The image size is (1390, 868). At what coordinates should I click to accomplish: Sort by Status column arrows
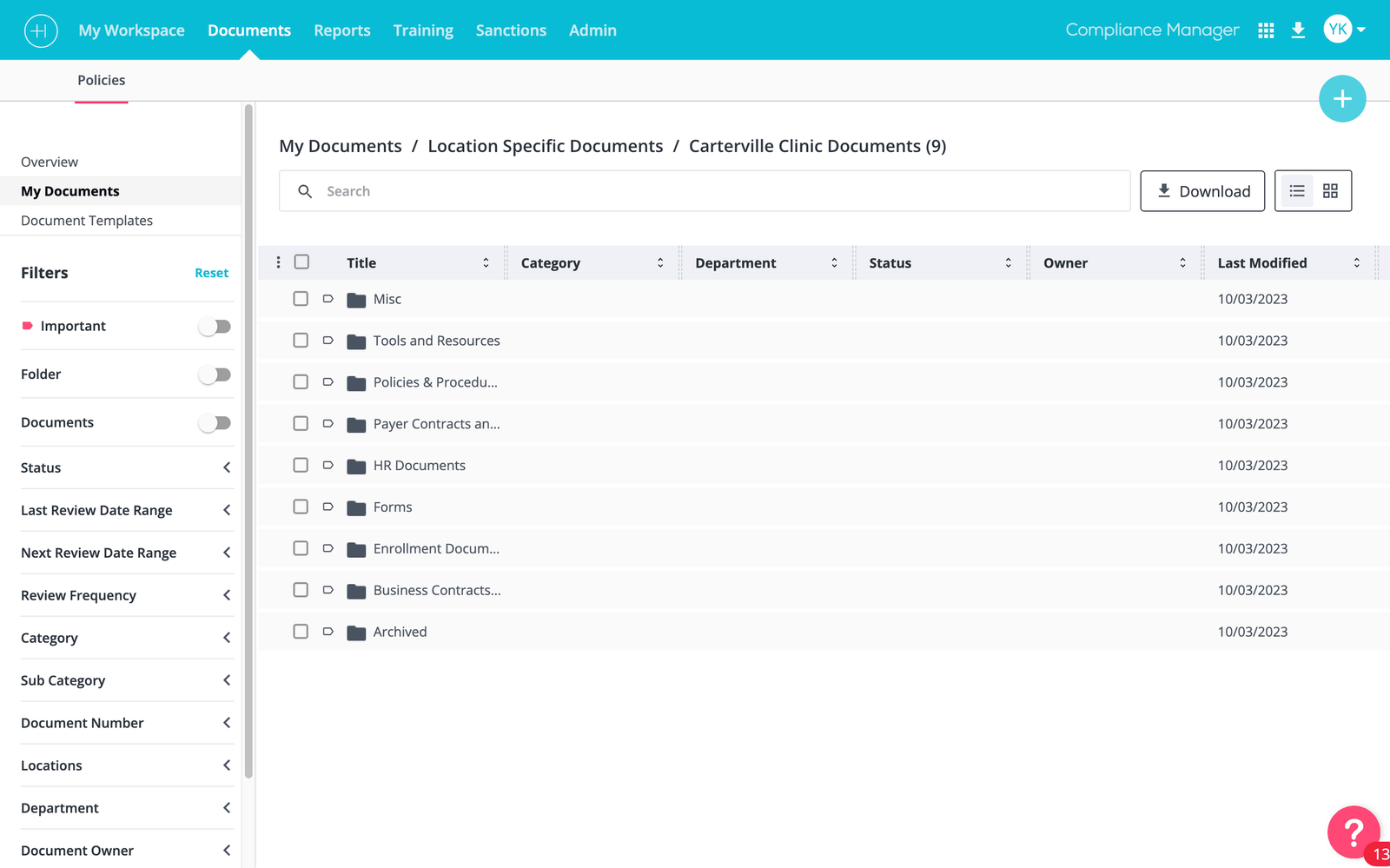[x=1008, y=263]
